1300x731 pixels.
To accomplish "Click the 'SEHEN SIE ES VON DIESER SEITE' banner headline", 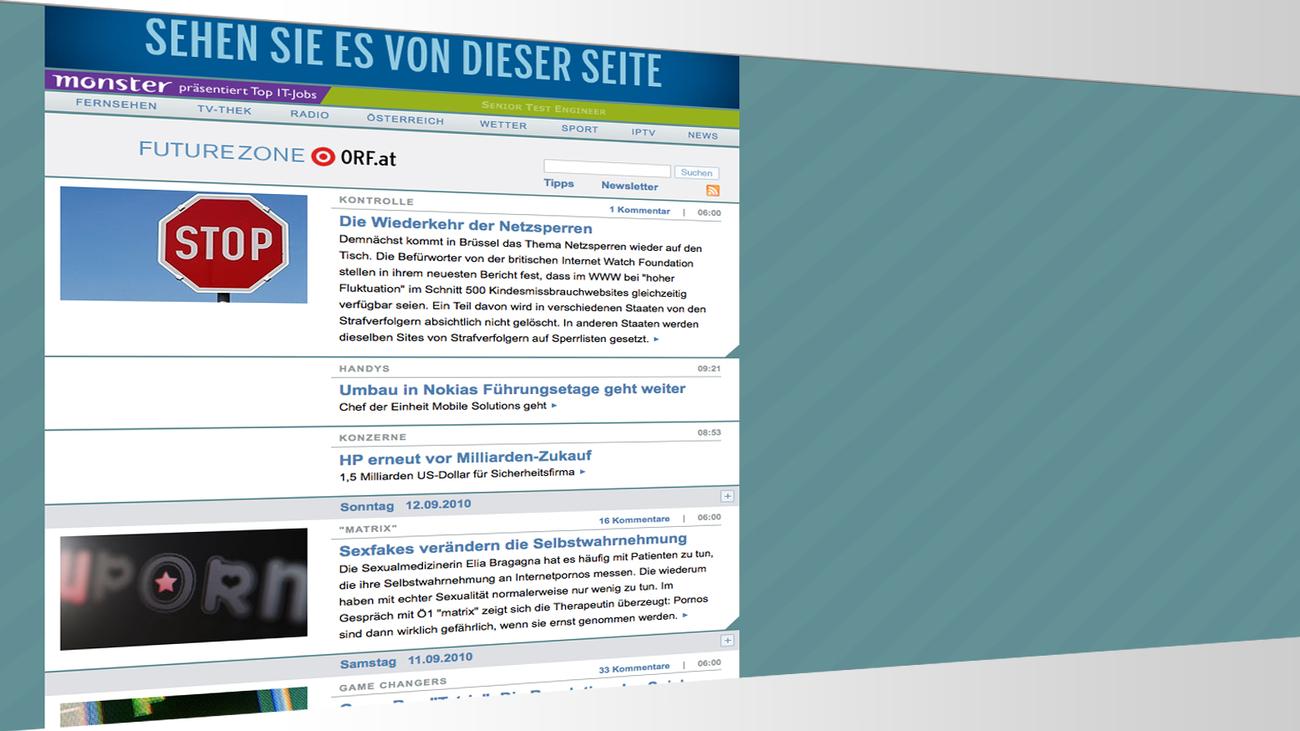I will pos(403,52).
